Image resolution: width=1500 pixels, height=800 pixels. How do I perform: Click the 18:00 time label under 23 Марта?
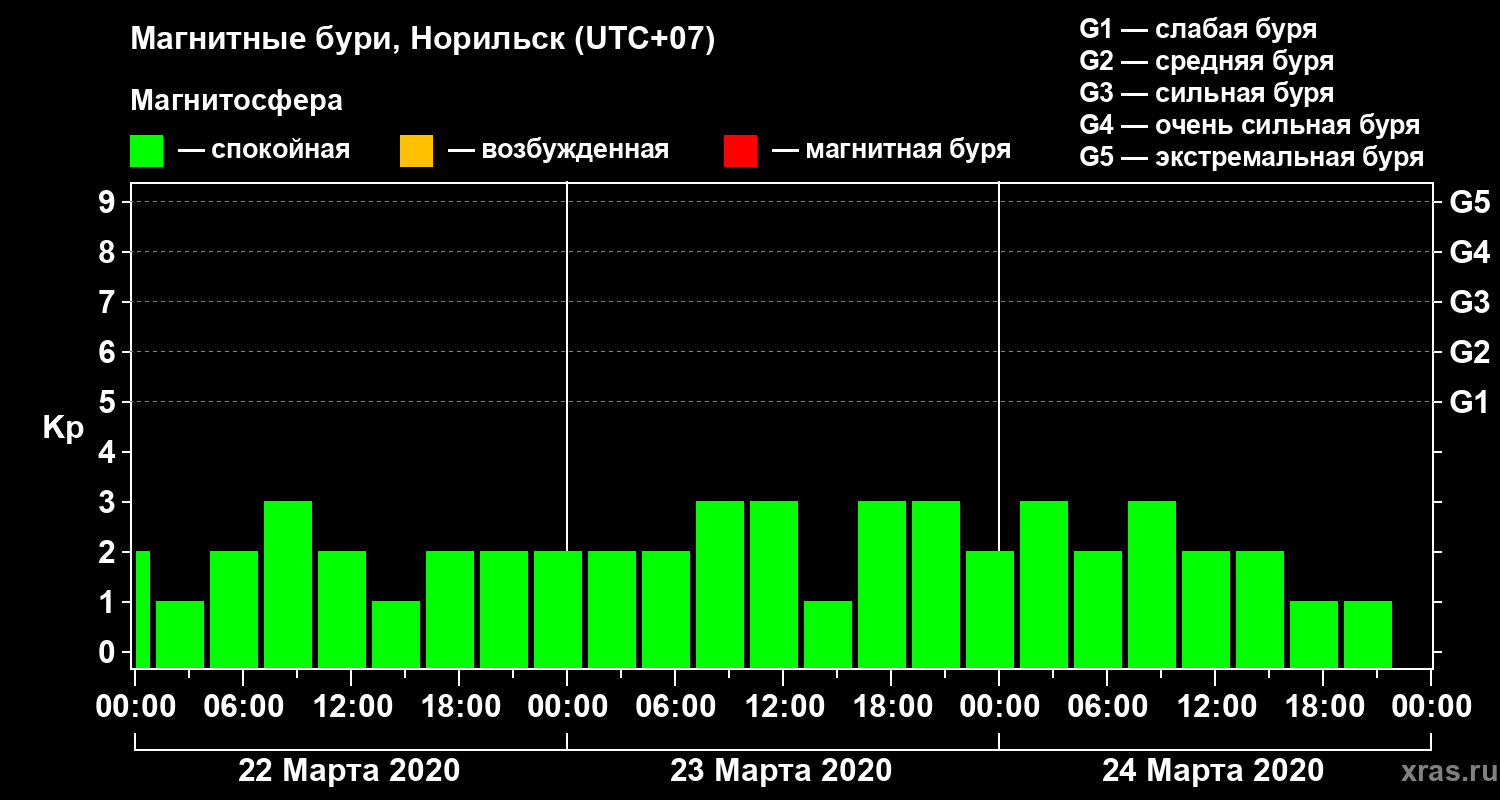point(891,706)
